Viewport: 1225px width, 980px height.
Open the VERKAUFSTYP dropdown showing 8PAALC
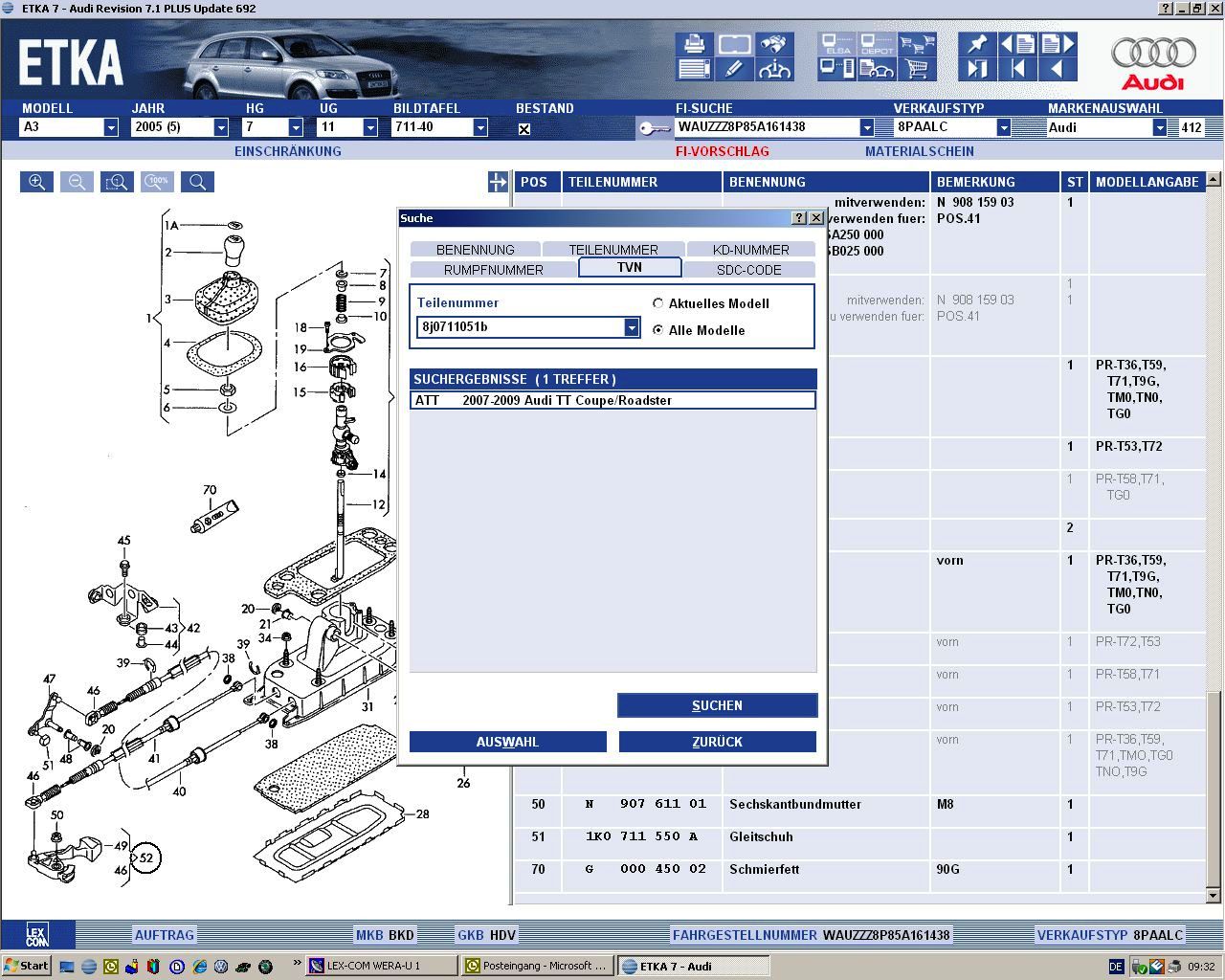[x=1003, y=127]
